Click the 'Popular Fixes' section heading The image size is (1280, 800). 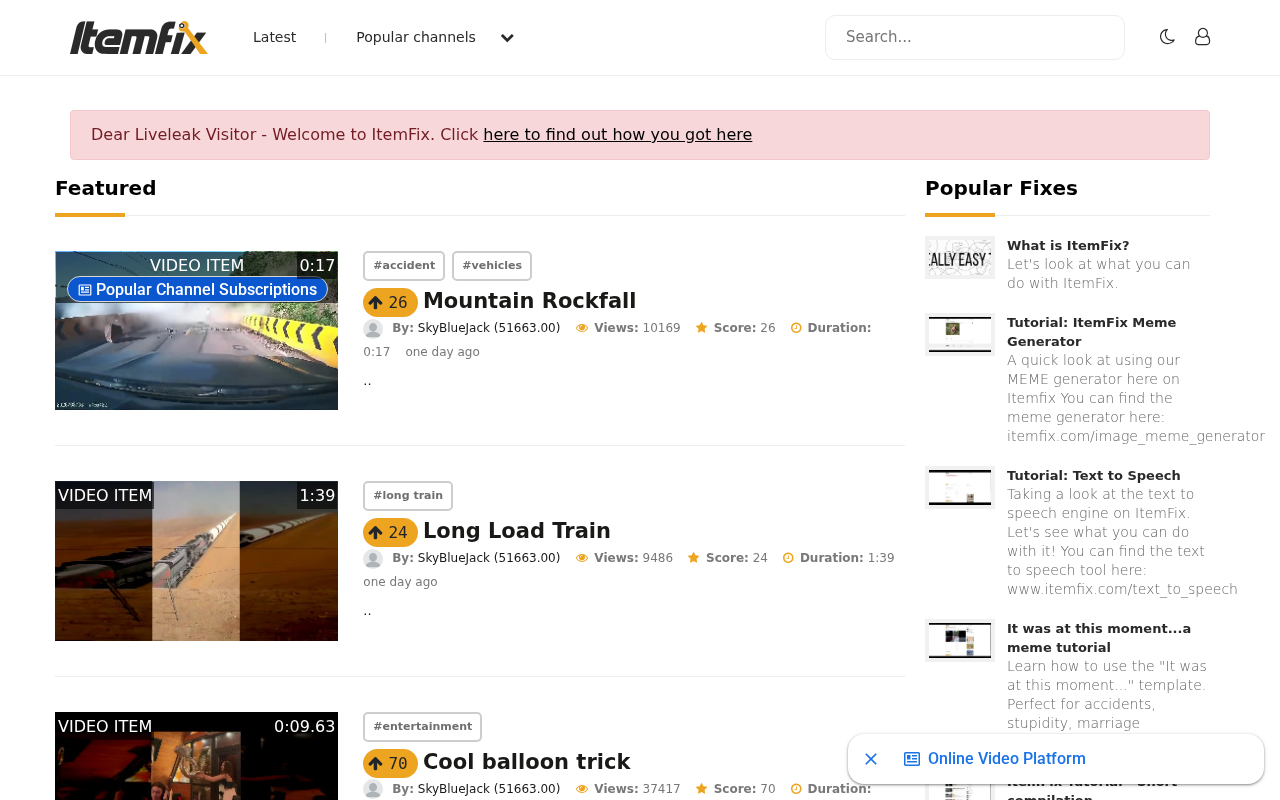(1001, 188)
